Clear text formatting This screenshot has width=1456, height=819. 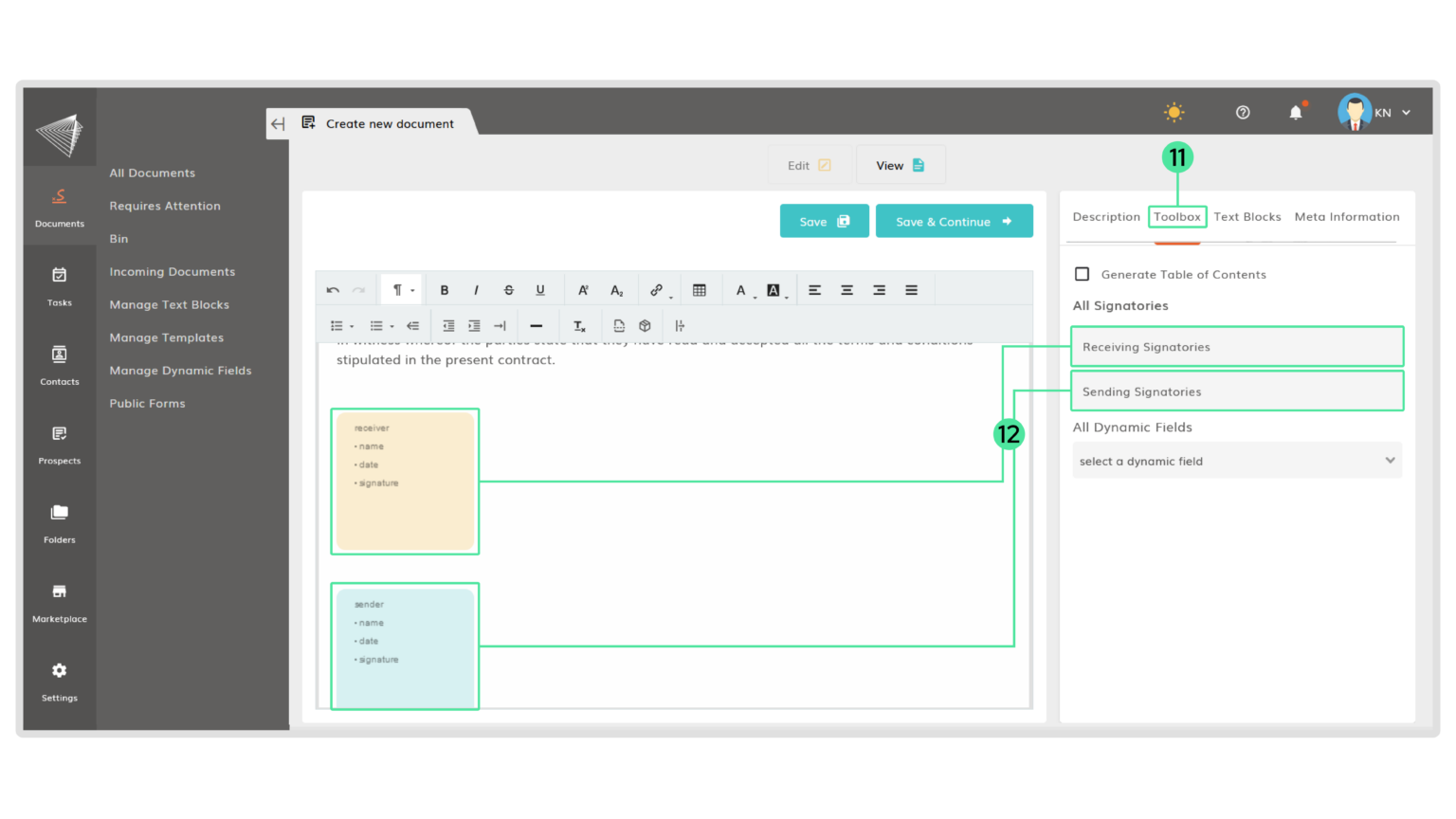(x=579, y=326)
